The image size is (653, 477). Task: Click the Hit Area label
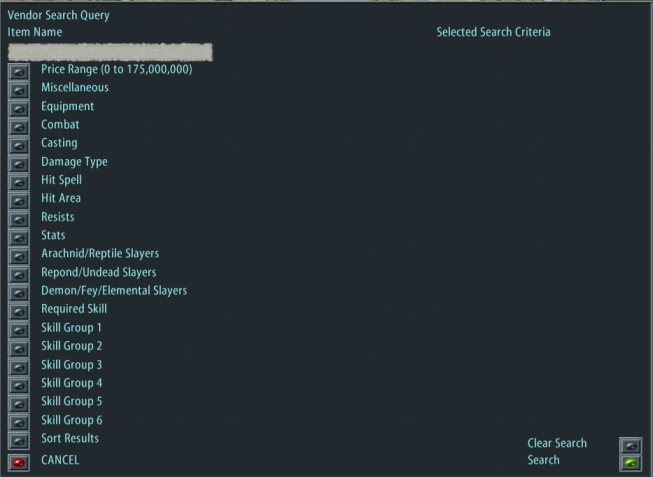tap(61, 198)
